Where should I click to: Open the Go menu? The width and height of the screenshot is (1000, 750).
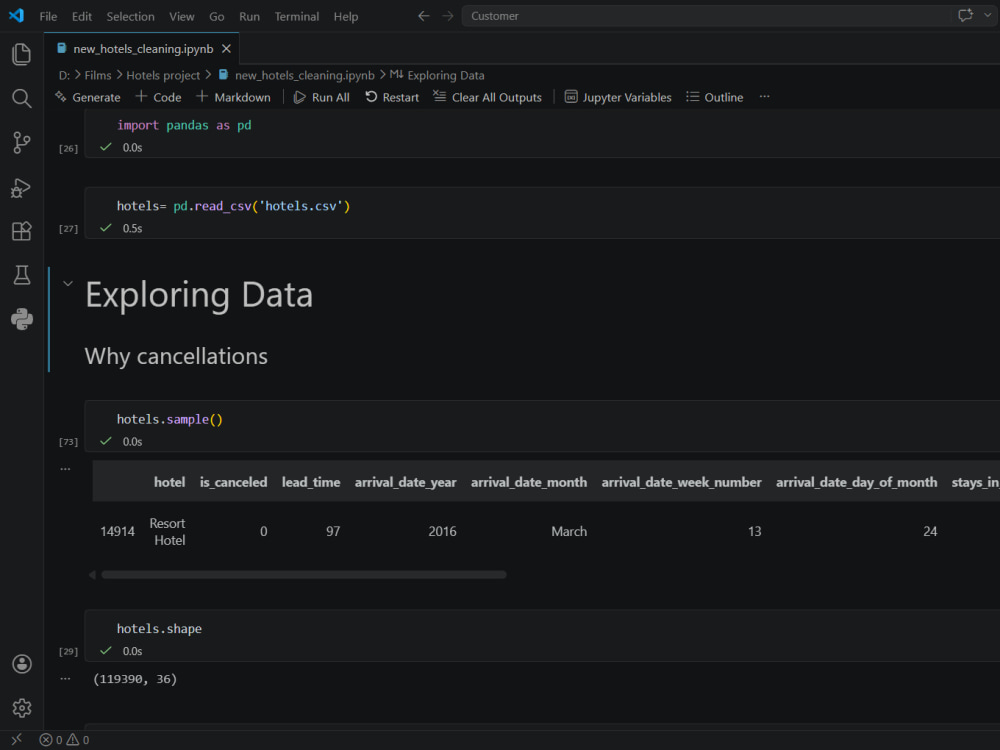tap(217, 17)
